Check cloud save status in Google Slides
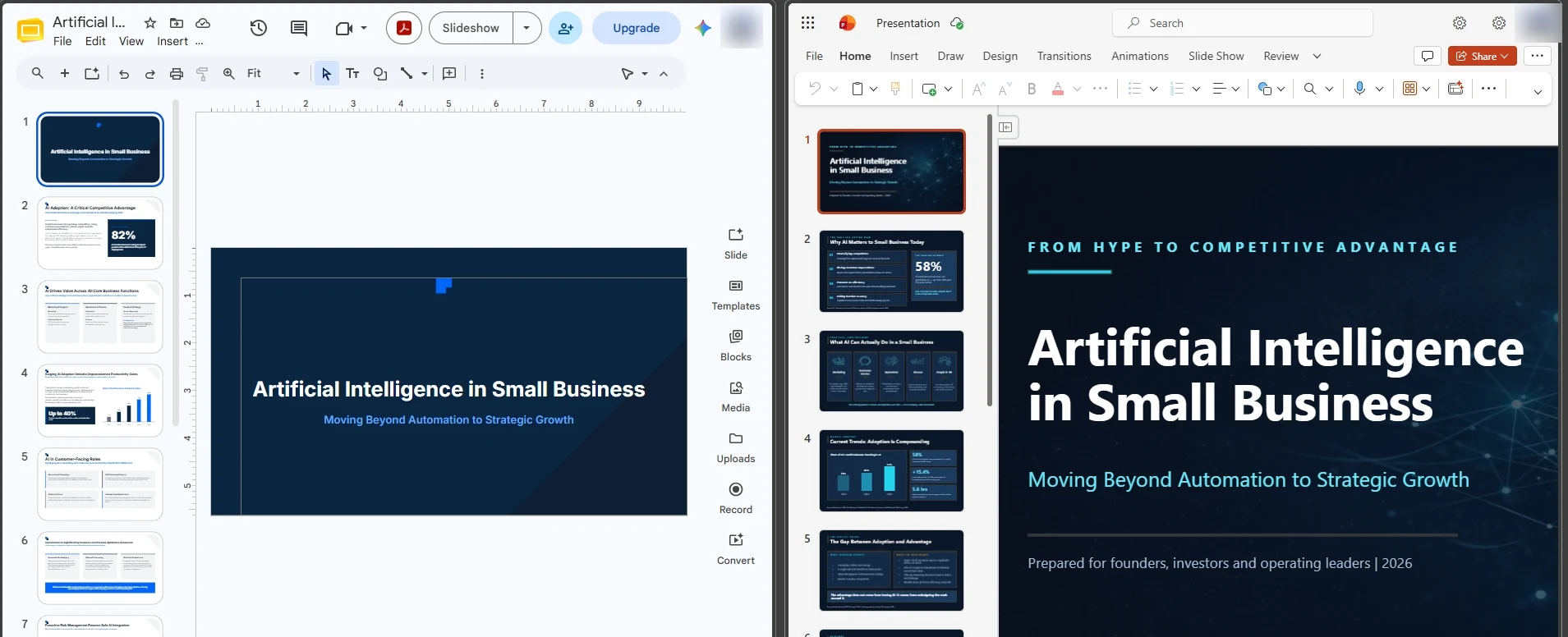 (202, 23)
